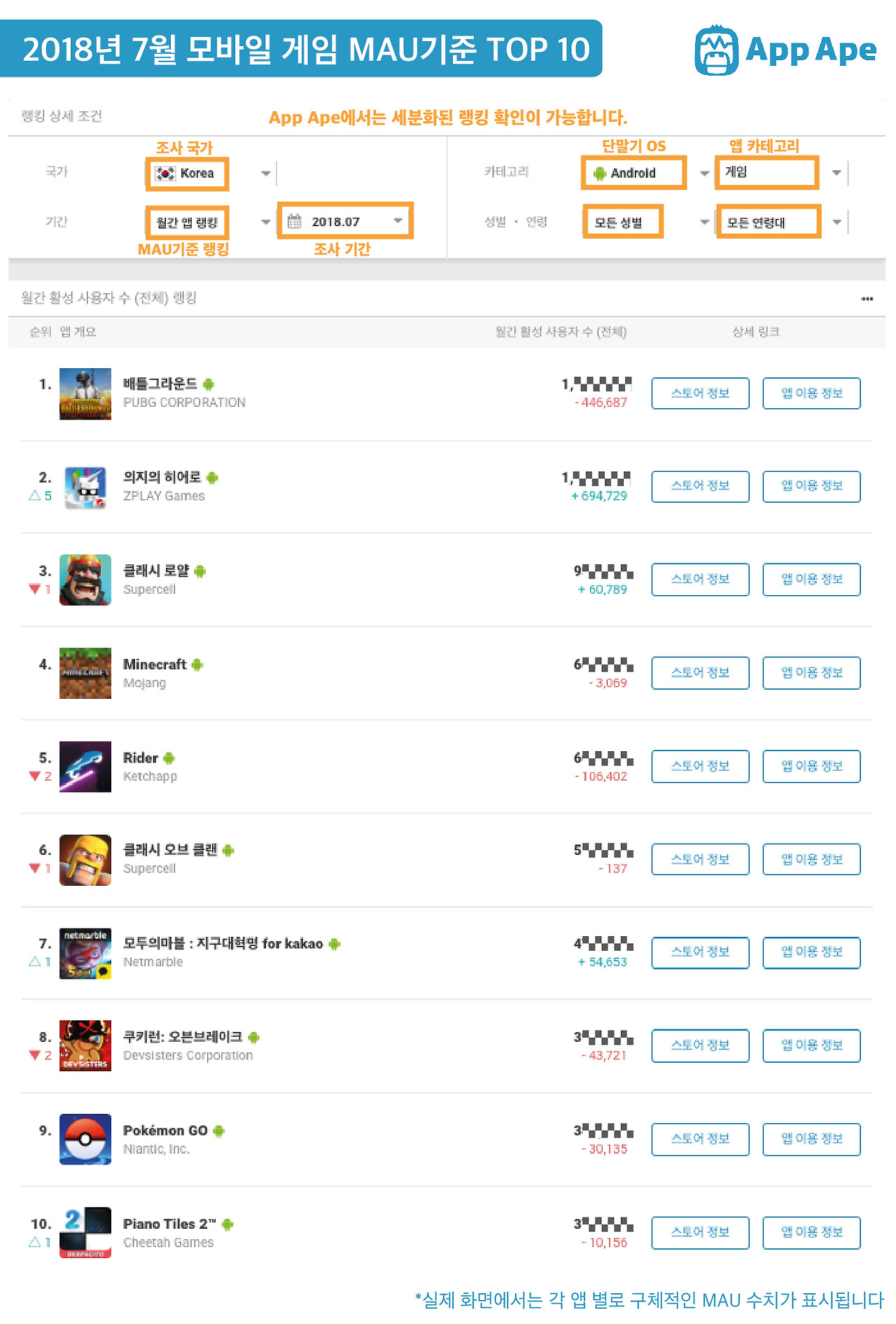Open 스토어 정보 for Pokémon GO

tap(700, 1139)
